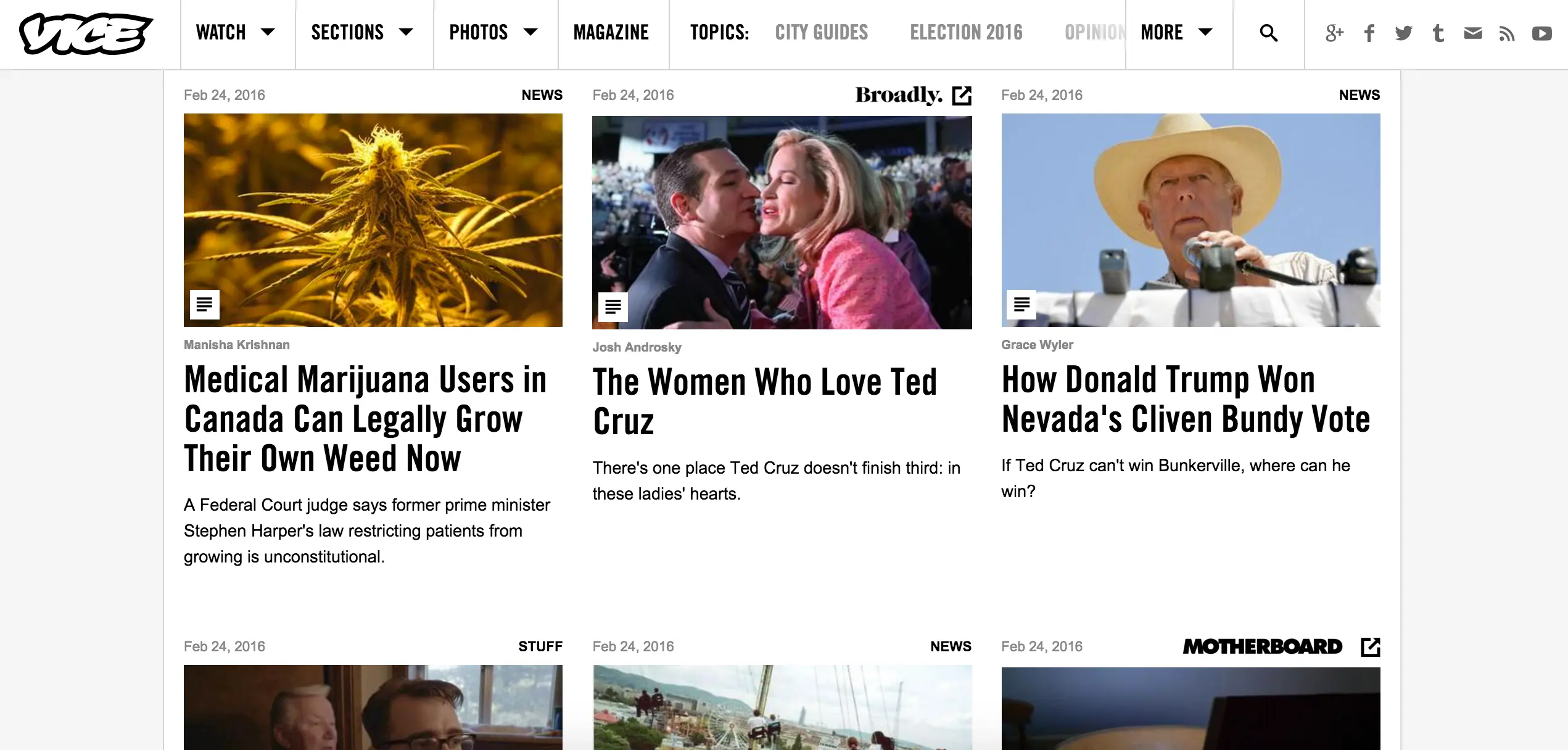Select Election 2016 topic
1568x750 pixels.
pyautogui.click(x=966, y=33)
